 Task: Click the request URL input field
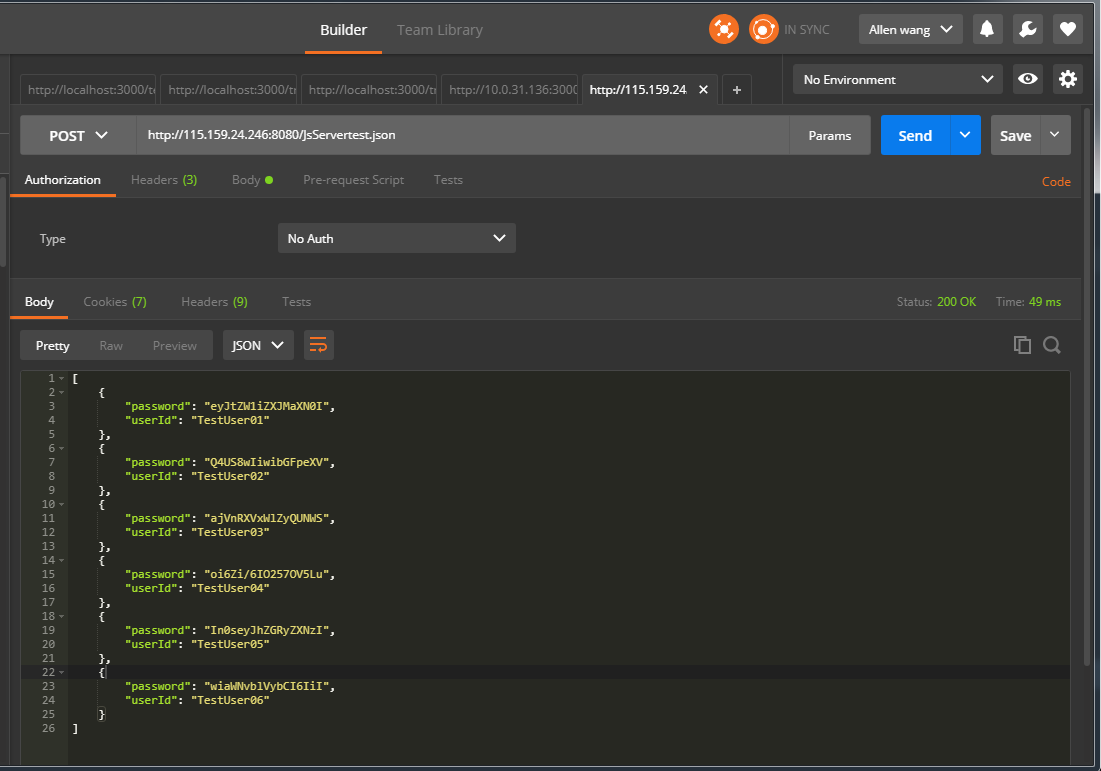coord(463,136)
